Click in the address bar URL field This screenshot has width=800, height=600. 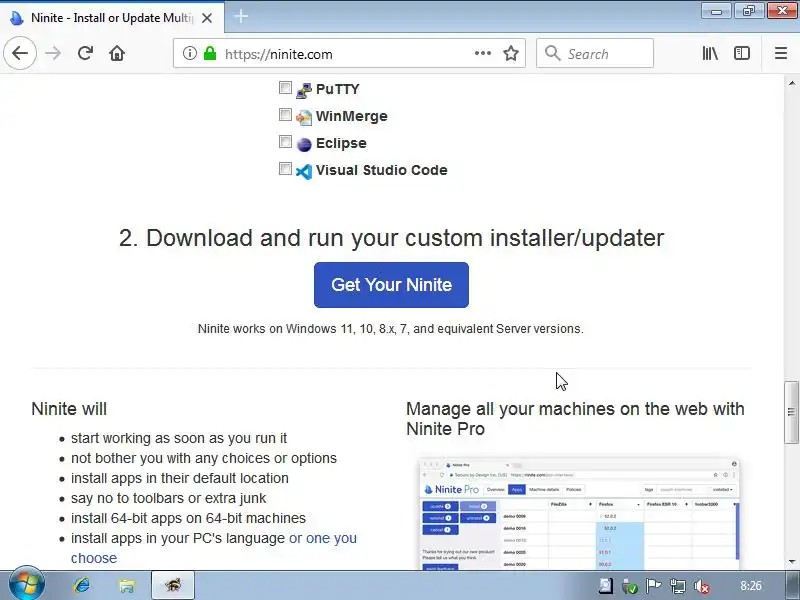click(347, 54)
